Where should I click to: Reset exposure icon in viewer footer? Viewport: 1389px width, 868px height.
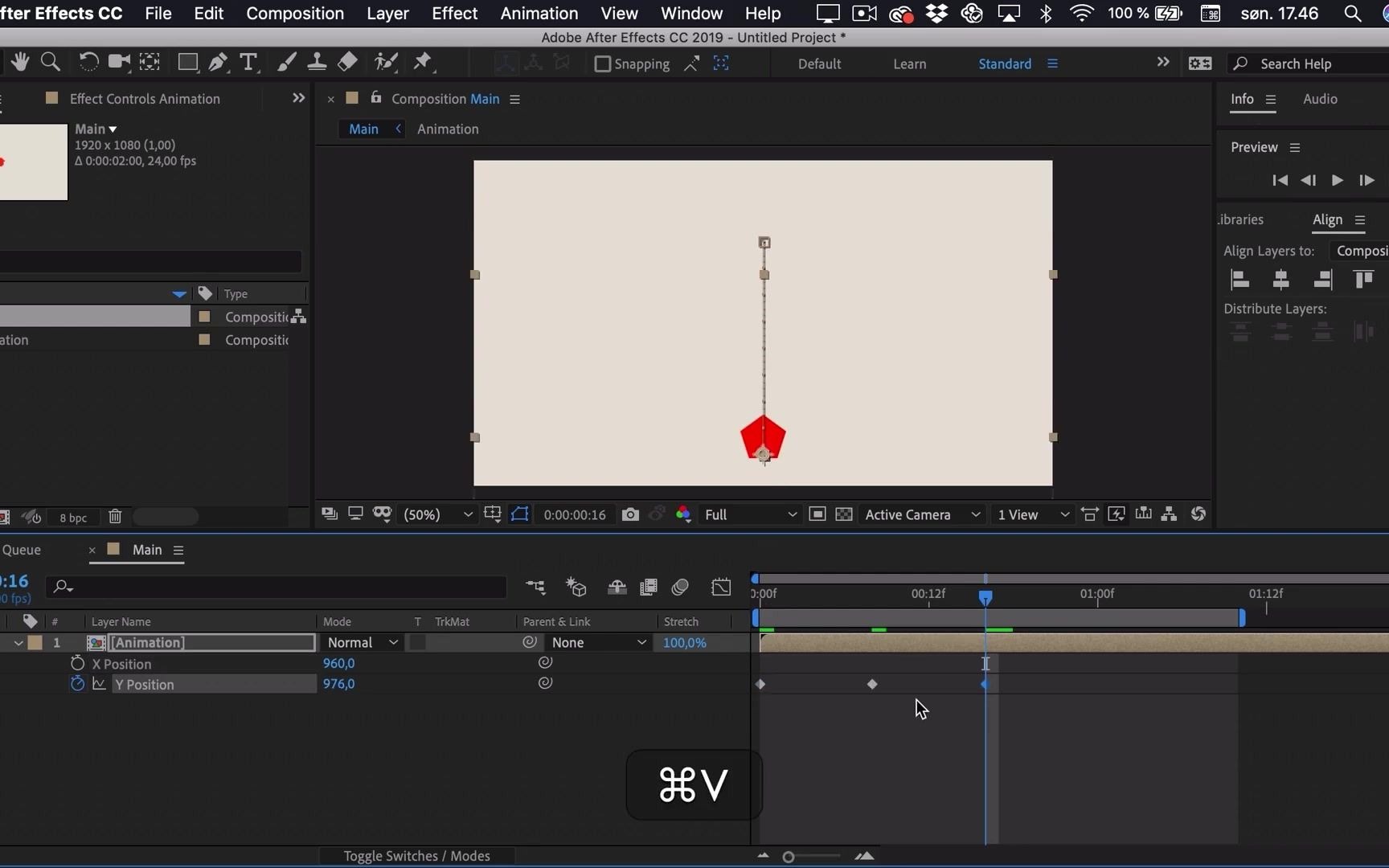tap(1198, 514)
